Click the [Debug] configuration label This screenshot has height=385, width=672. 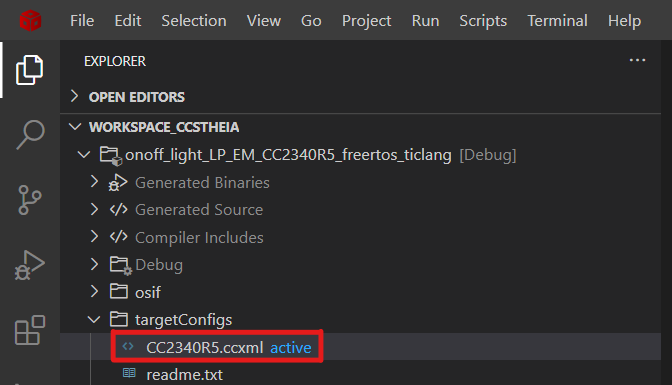488,155
